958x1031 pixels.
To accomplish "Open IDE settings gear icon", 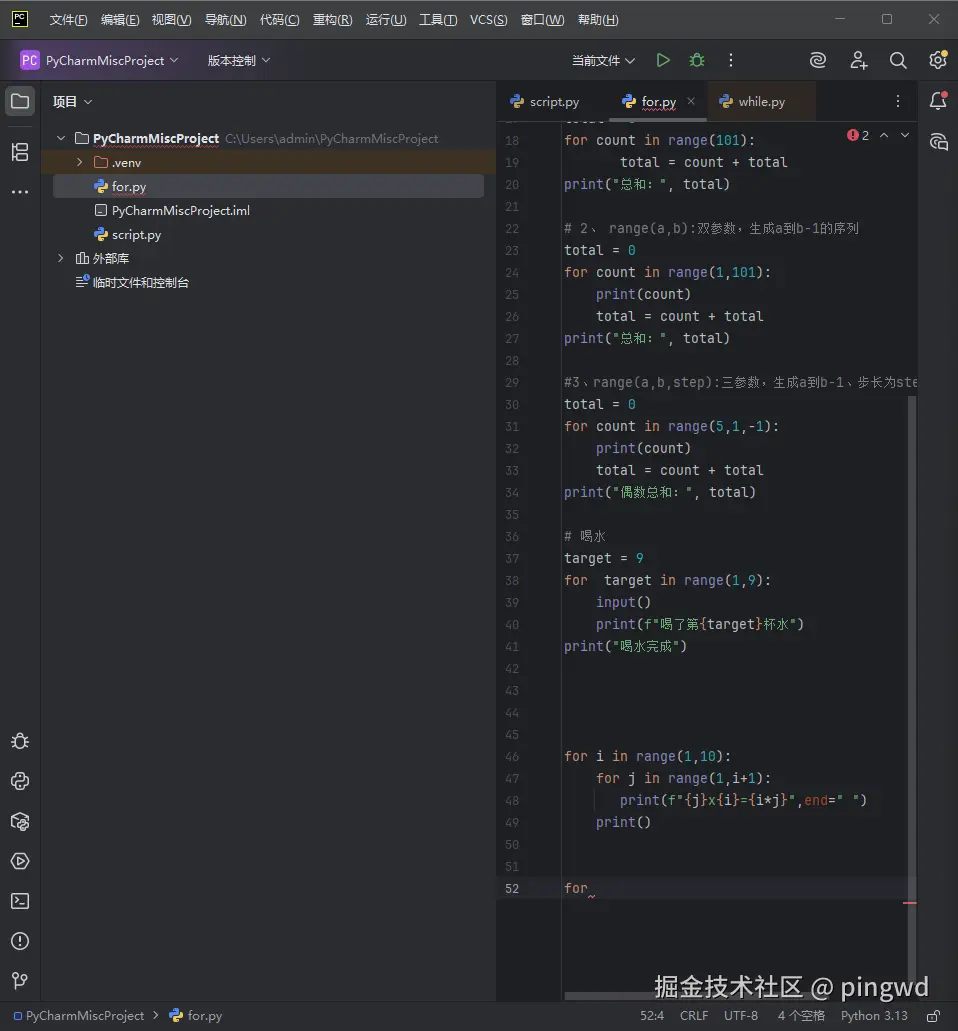I will 938,60.
